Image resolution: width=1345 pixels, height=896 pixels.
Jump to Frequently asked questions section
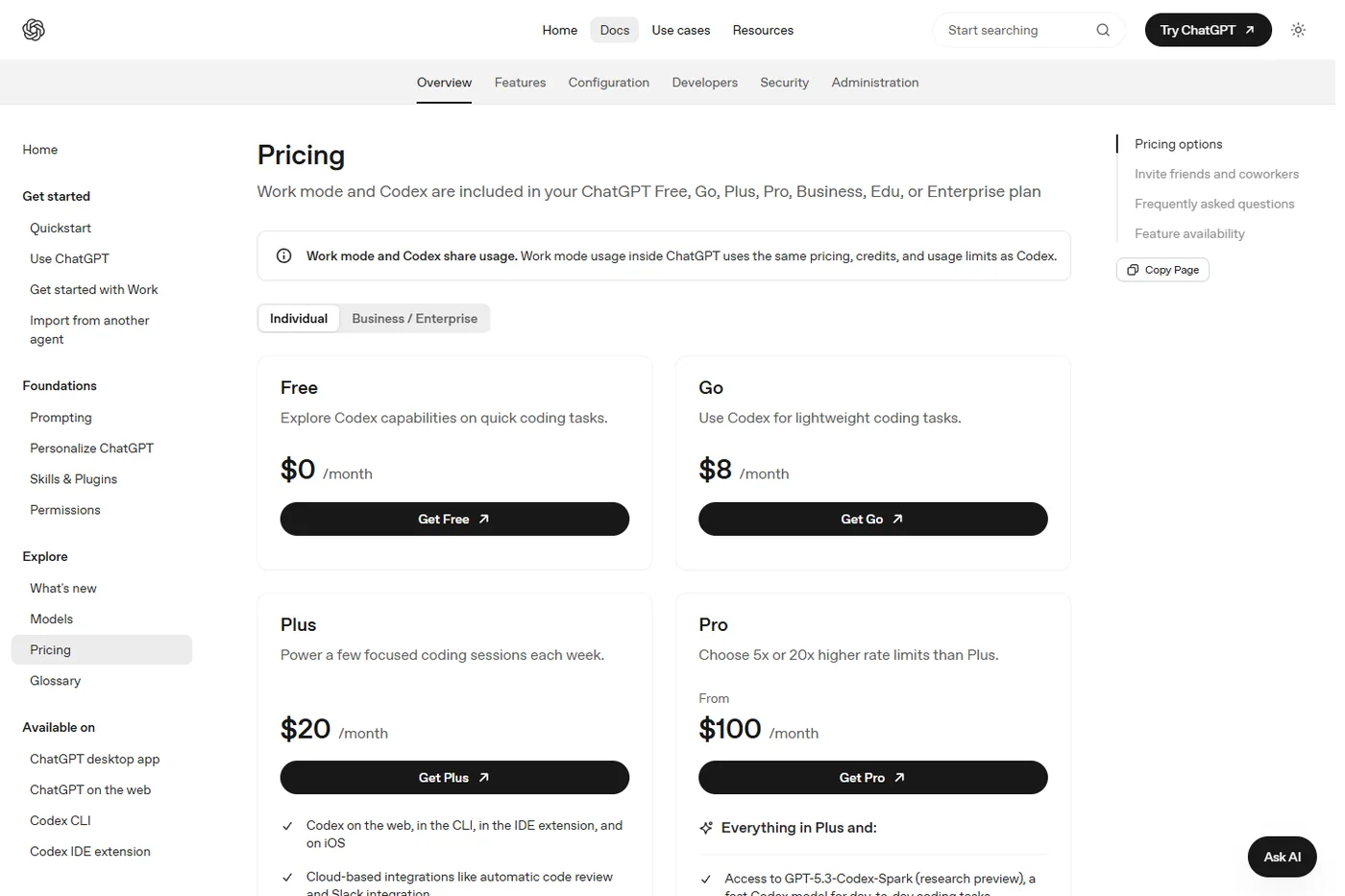coord(1214,204)
